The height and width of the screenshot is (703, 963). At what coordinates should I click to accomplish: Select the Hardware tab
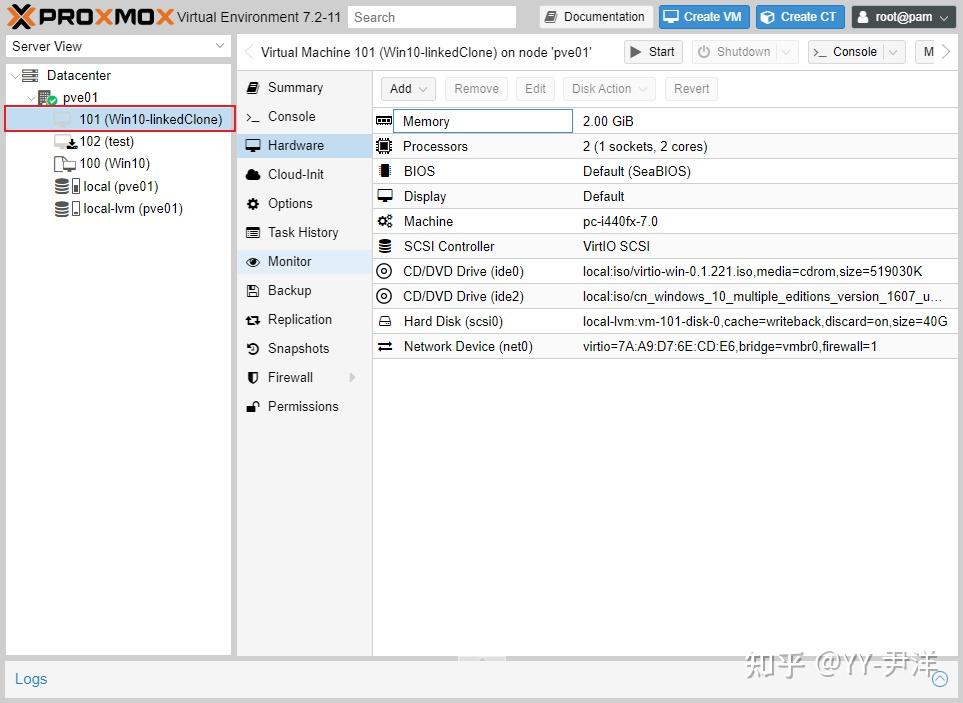pyautogui.click(x=304, y=146)
